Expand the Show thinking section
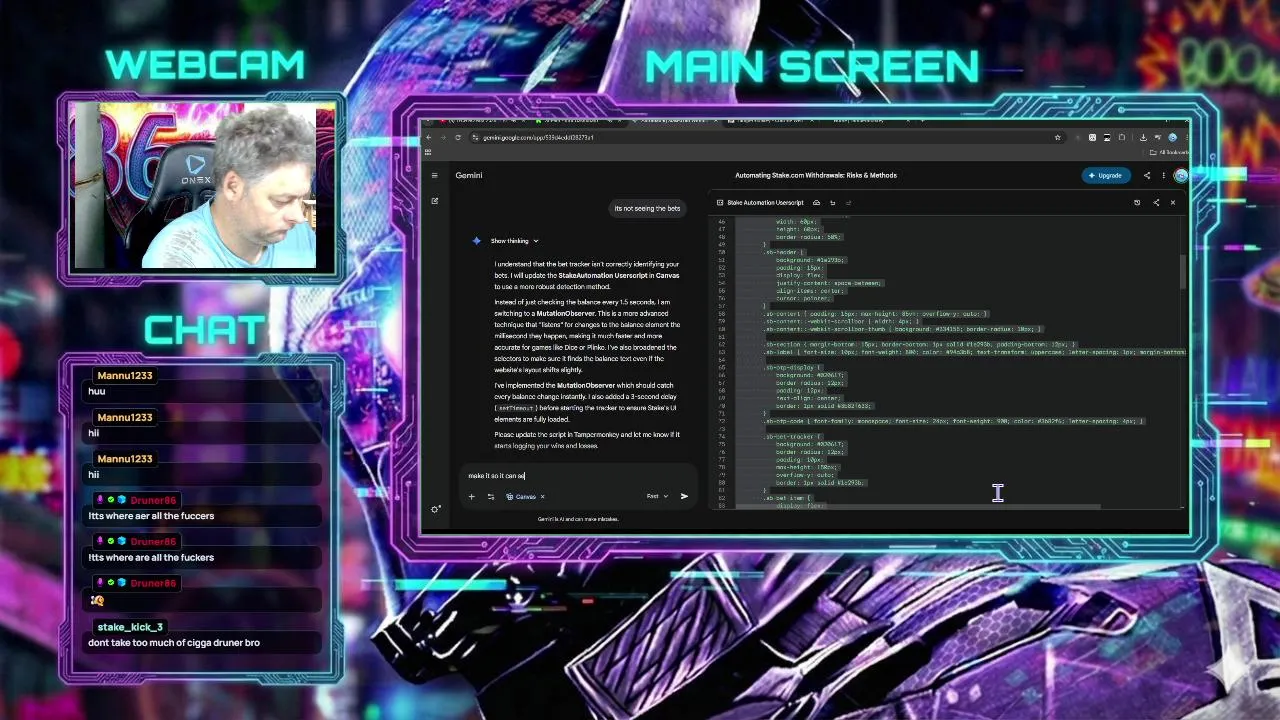The width and height of the screenshot is (1280, 720). click(514, 241)
